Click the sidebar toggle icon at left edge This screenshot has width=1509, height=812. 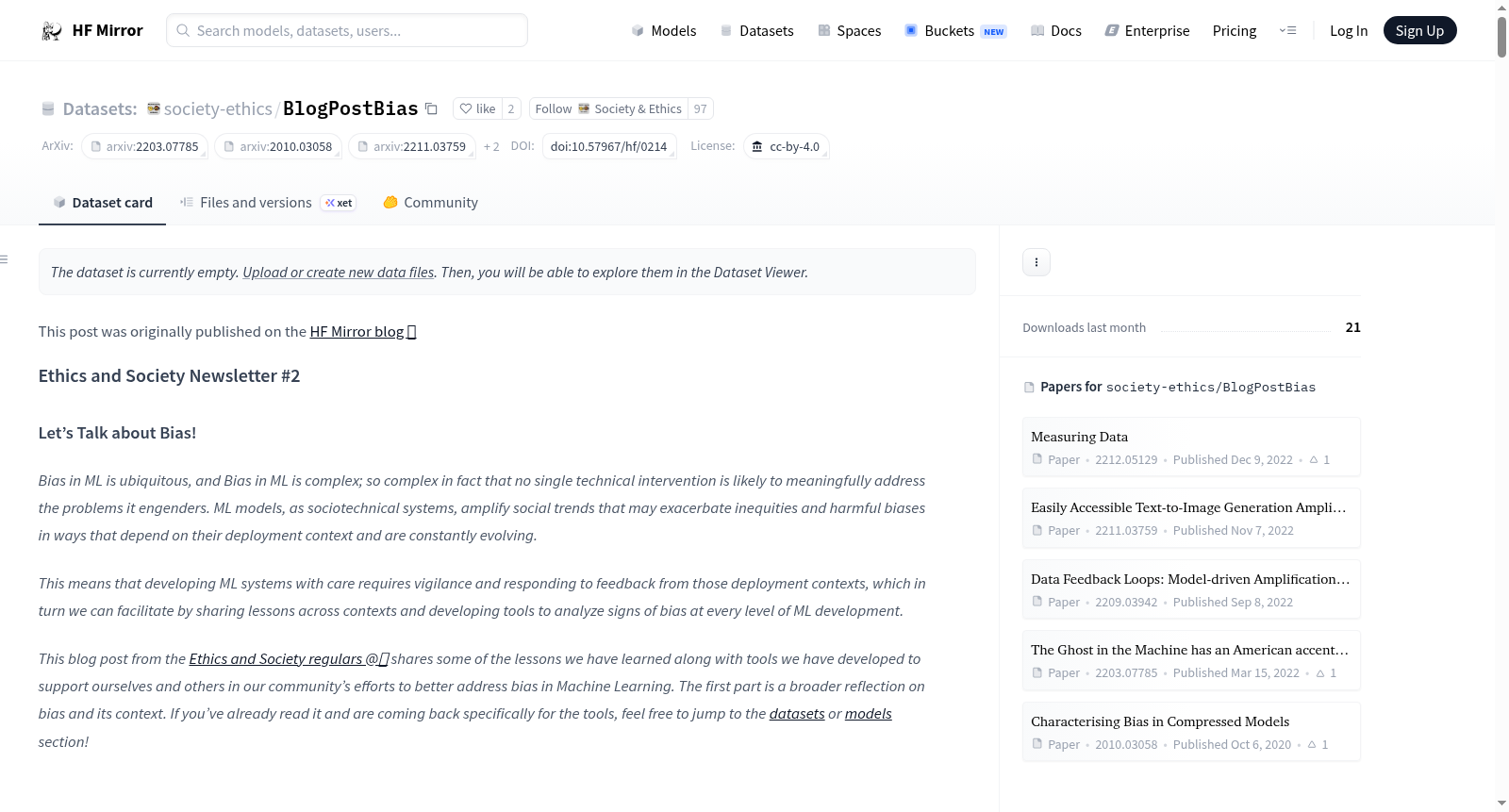tap(5, 259)
